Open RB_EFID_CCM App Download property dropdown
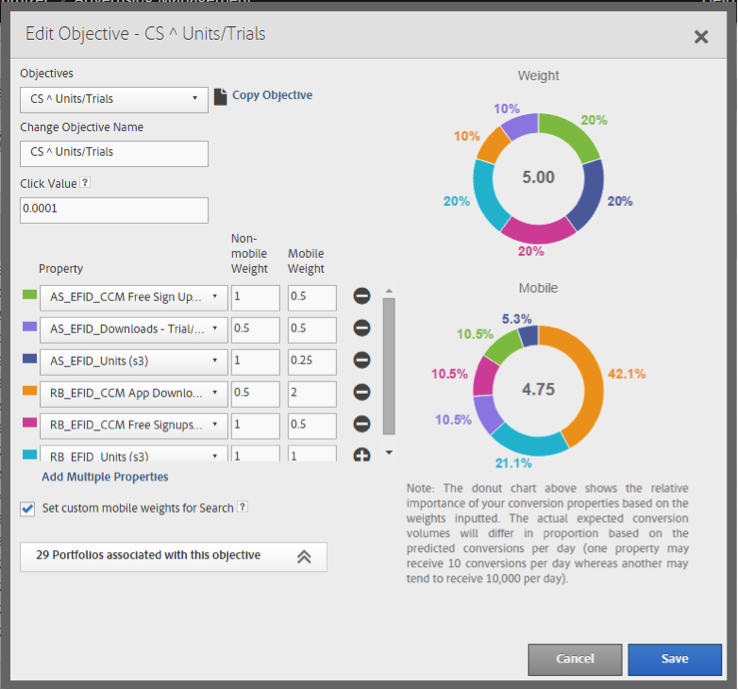 [134, 393]
